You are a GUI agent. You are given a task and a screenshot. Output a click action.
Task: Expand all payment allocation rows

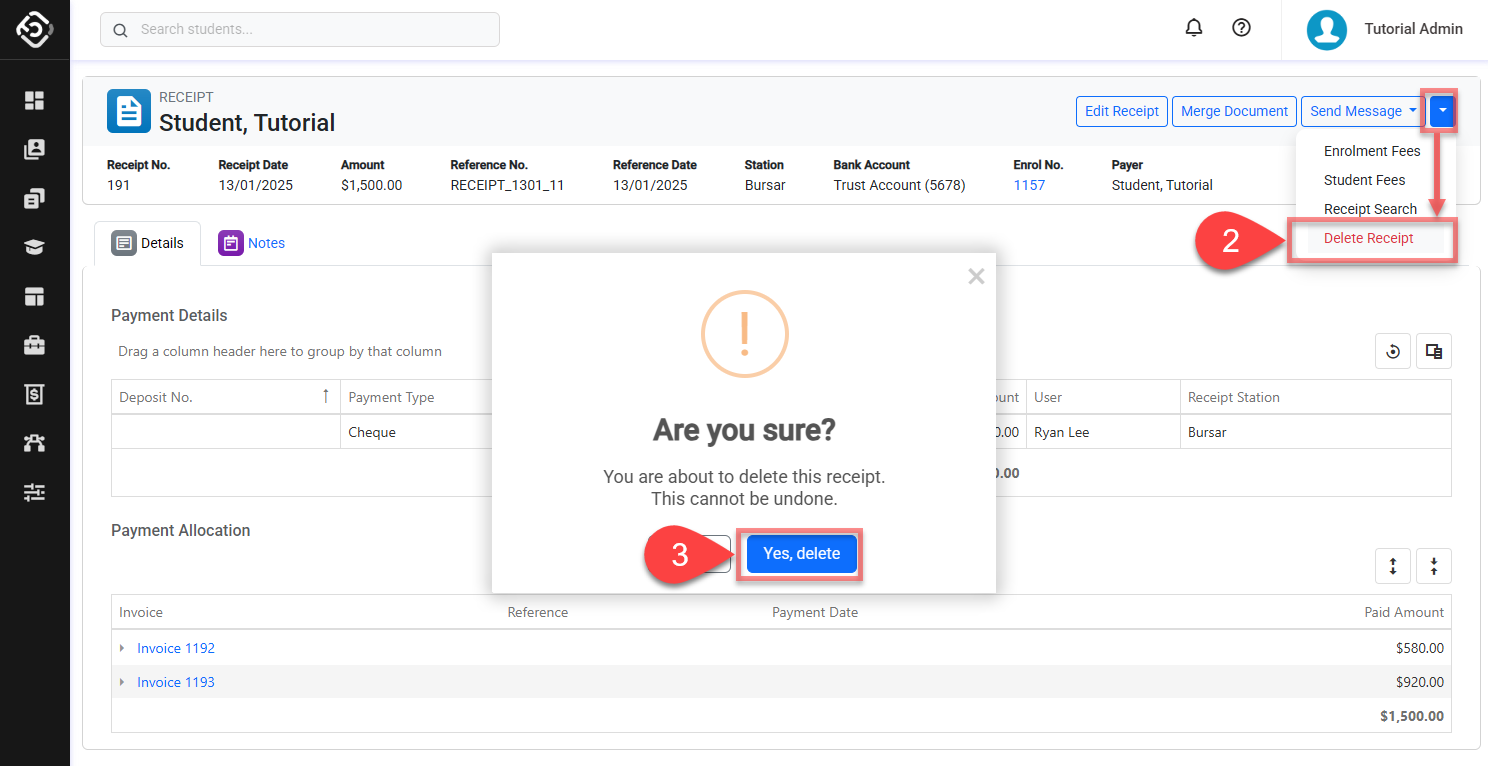(1393, 566)
